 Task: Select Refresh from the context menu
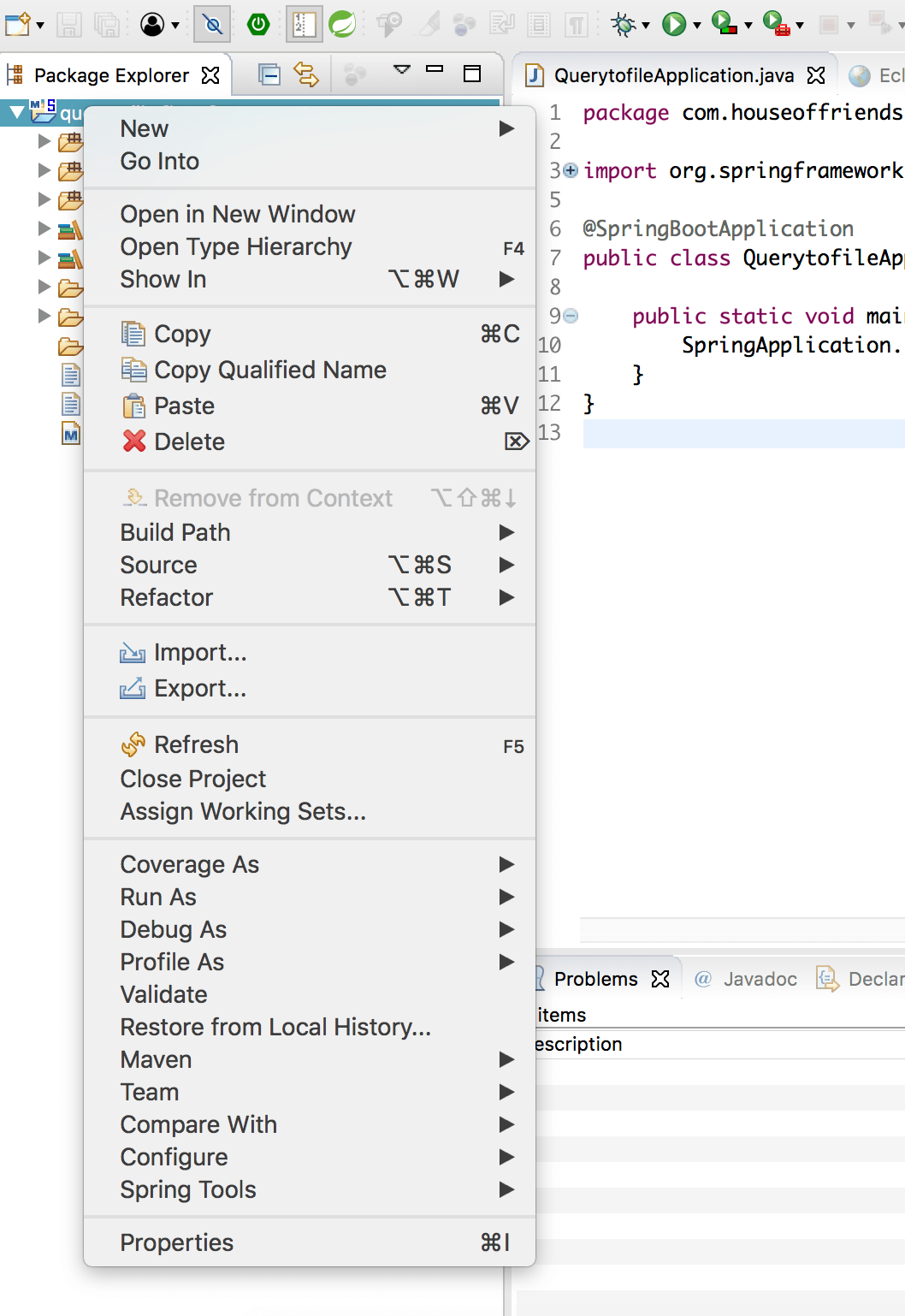[196, 744]
